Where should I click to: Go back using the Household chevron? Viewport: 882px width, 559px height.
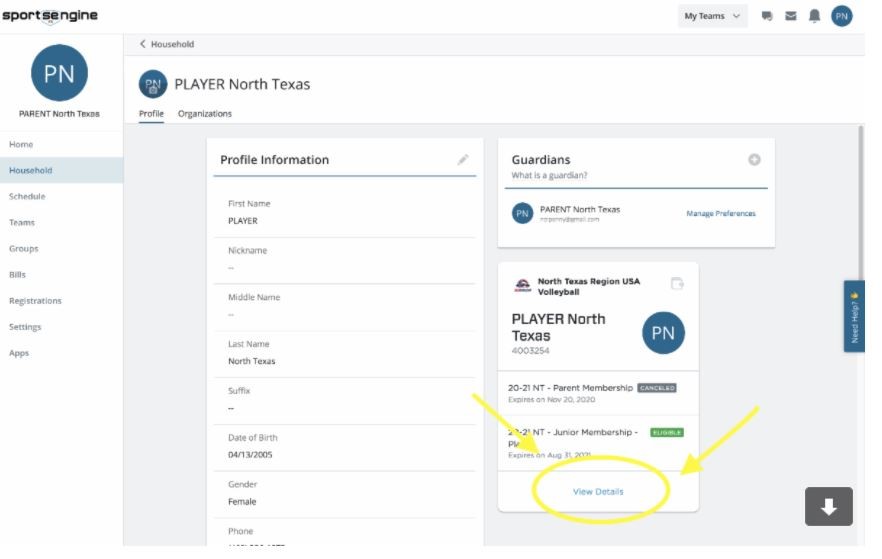click(x=143, y=44)
